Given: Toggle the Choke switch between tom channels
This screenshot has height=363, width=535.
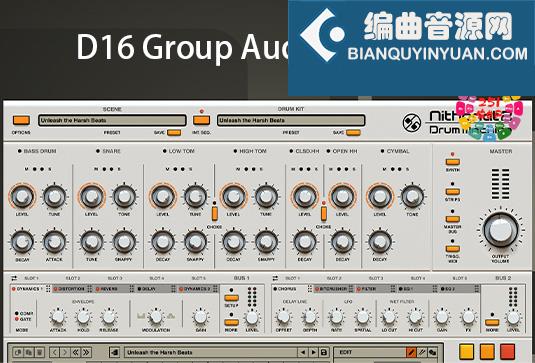Looking at the screenshot, I should pyautogui.click(x=214, y=213).
